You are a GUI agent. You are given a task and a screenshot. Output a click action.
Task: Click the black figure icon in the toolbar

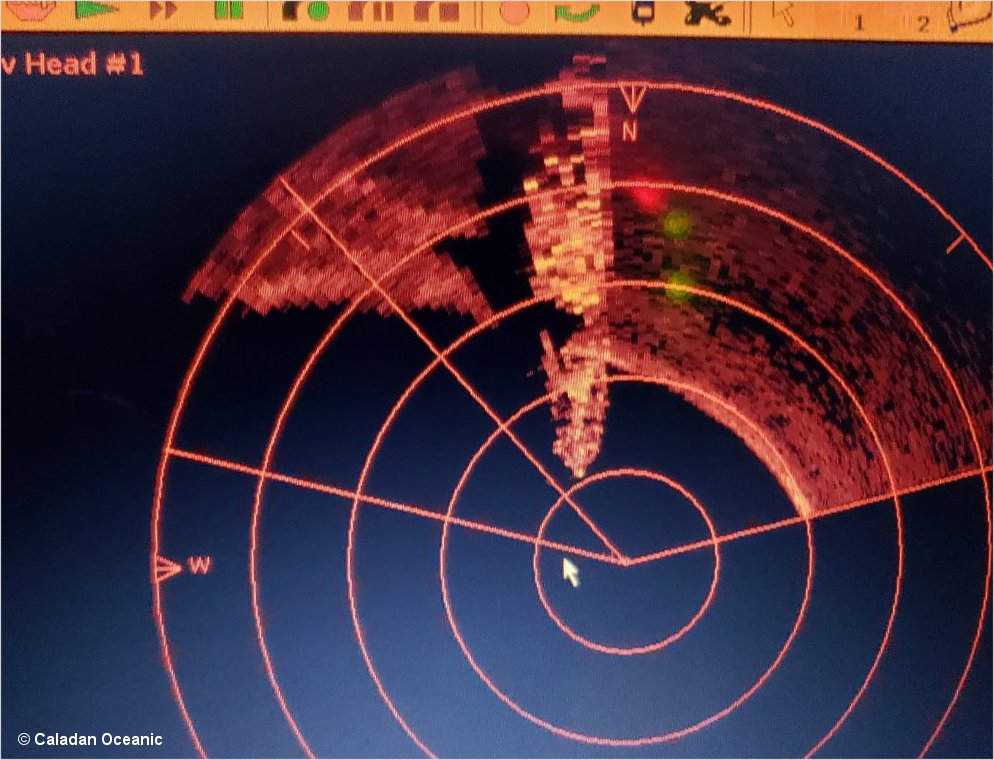[706, 11]
